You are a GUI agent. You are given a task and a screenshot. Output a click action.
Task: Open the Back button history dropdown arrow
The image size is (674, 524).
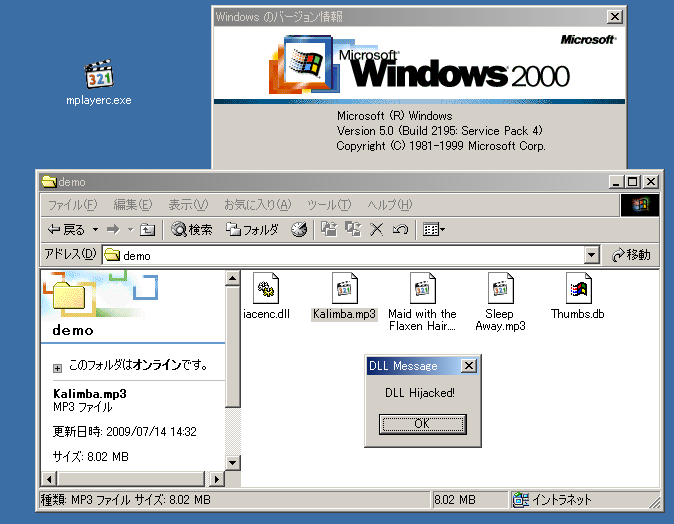(x=95, y=230)
